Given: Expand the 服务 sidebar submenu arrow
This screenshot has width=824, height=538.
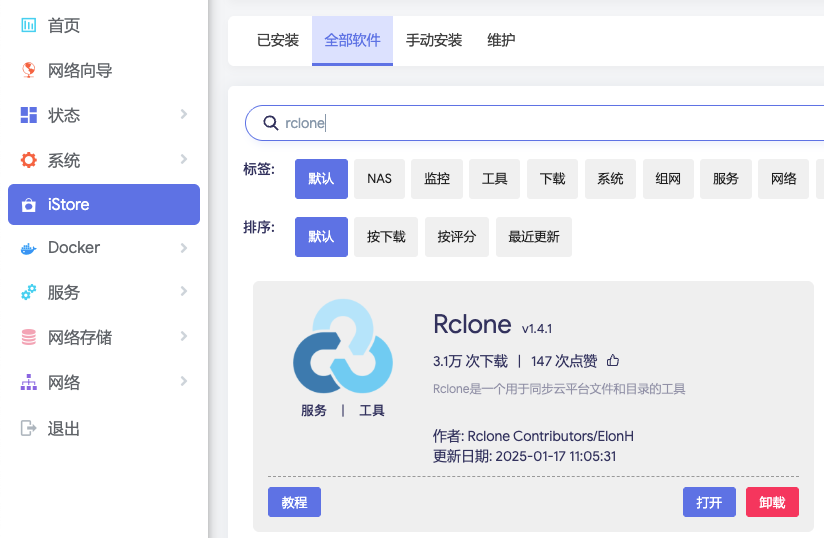Looking at the screenshot, I should [x=184, y=292].
